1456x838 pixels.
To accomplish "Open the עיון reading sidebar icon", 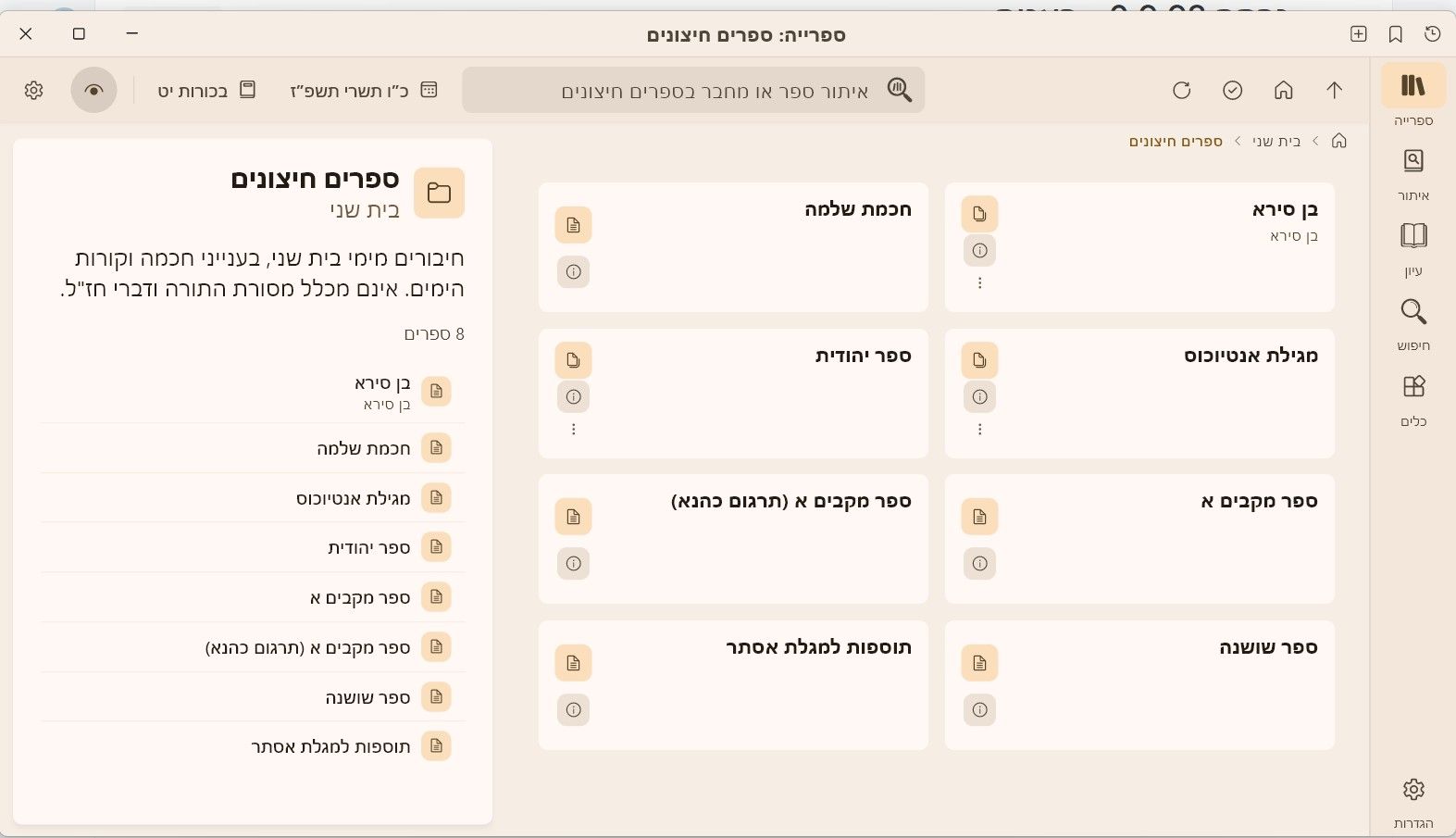I will [x=1412, y=247].
